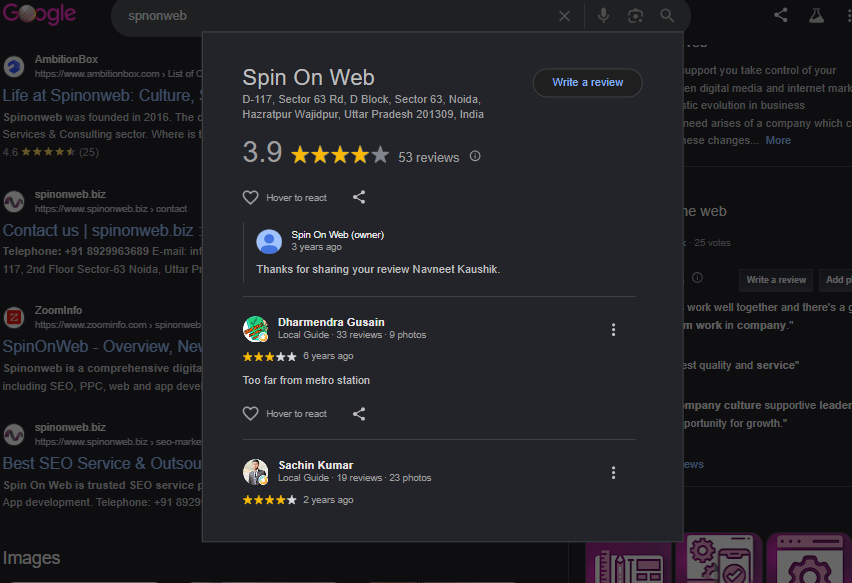The width and height of the screenshot is (852, 583).
Task: Click Spin On Web (owner) name
Action: point(337,235)
